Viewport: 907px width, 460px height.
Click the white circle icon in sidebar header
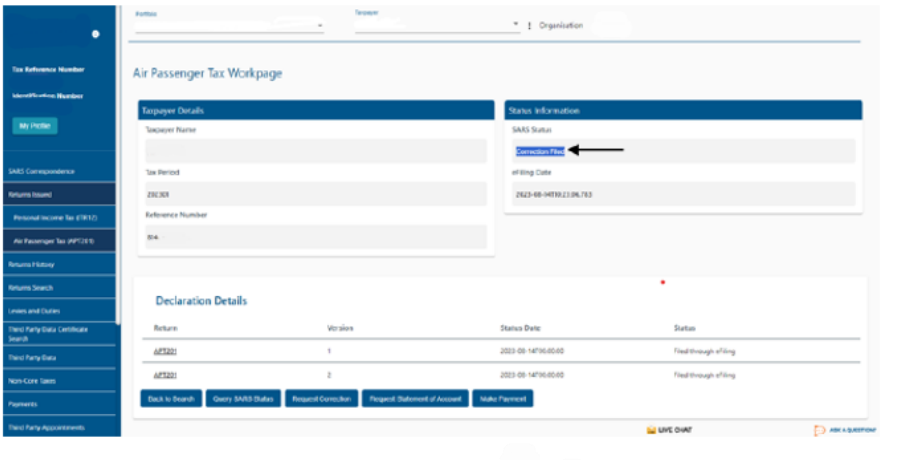point(96,34)
